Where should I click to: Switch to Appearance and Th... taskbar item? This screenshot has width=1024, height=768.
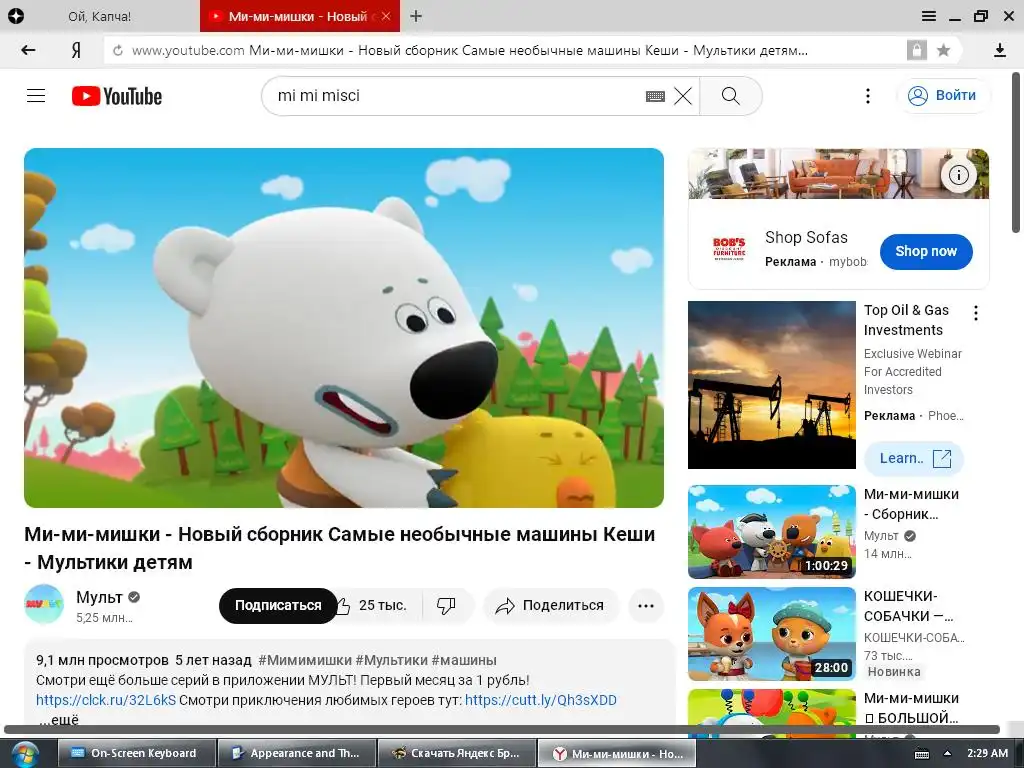[x=297, y=753]
